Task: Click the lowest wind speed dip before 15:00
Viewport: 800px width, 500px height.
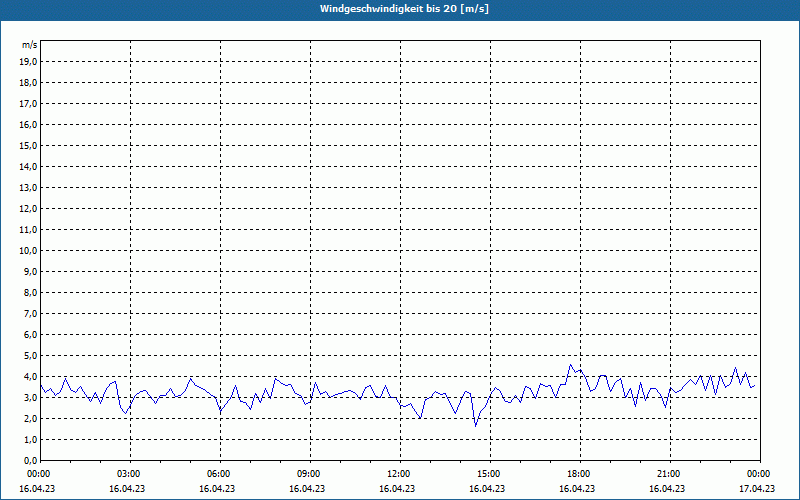Action: pos(476,426)
